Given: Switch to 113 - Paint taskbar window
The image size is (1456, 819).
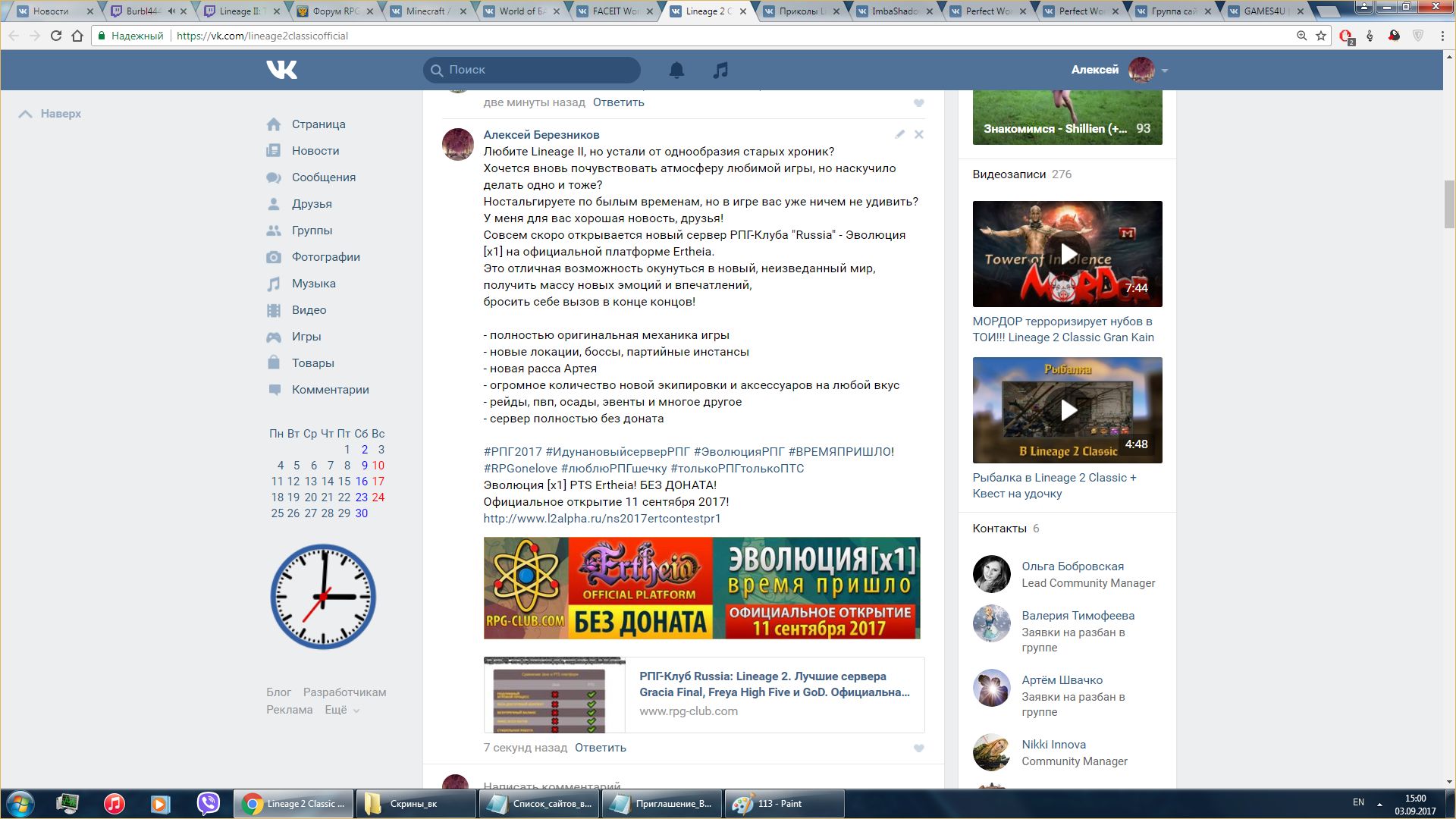Looking at the screenshot, I should pos(785,804).
